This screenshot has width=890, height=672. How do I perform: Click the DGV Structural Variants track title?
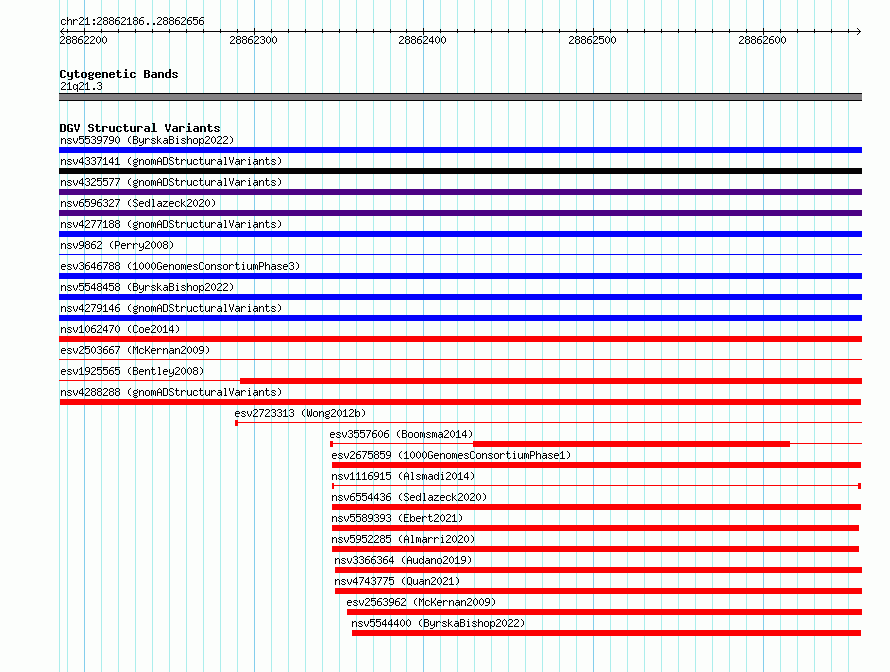140,128
